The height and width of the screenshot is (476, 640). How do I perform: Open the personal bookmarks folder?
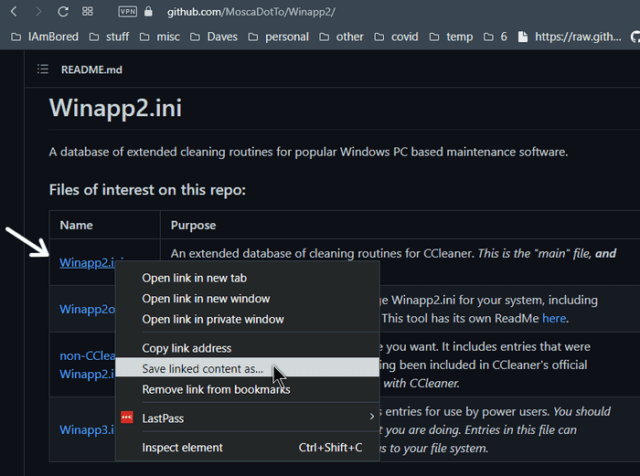[x=279, y=37]
